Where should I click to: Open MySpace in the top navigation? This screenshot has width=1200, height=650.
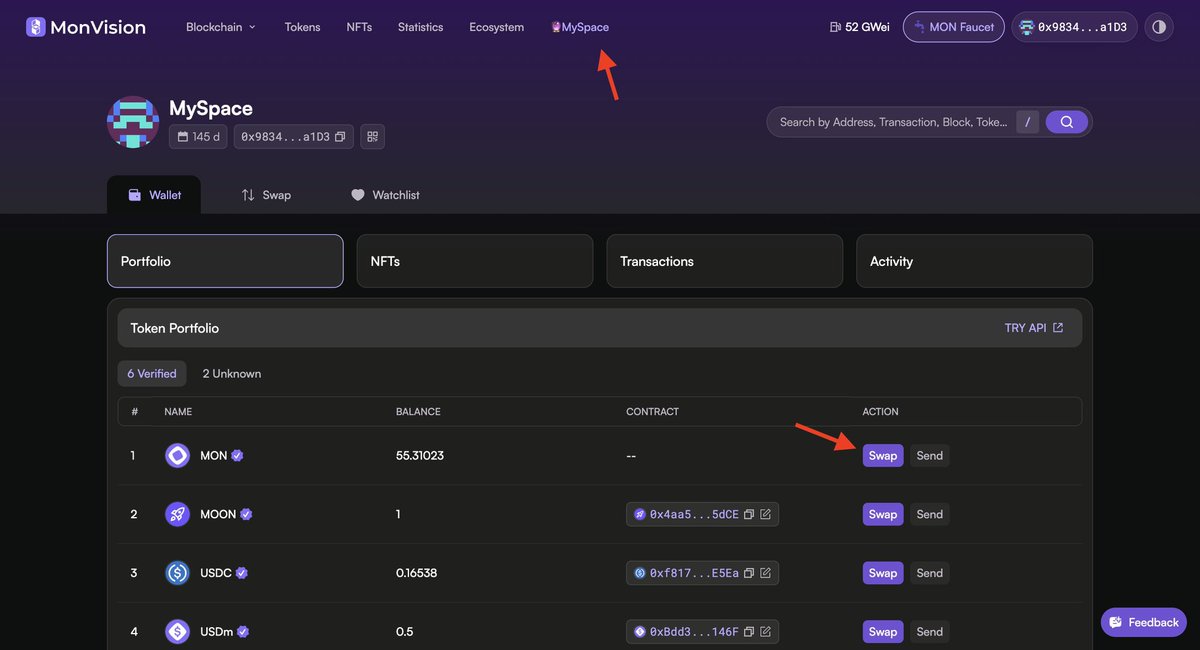click(580, 27)
